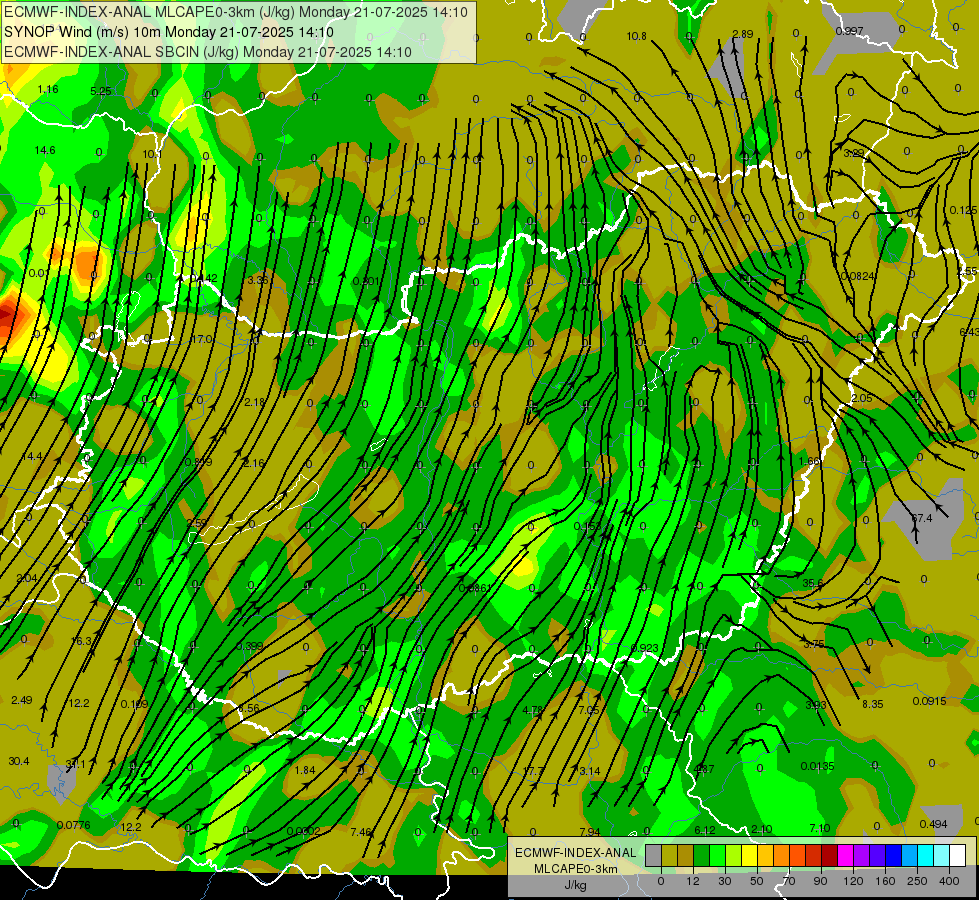Image resolution: width=979 pixels, height=900 pixels.
Task: Click the legend scale label 160
Action: click(x=885, y=881)
